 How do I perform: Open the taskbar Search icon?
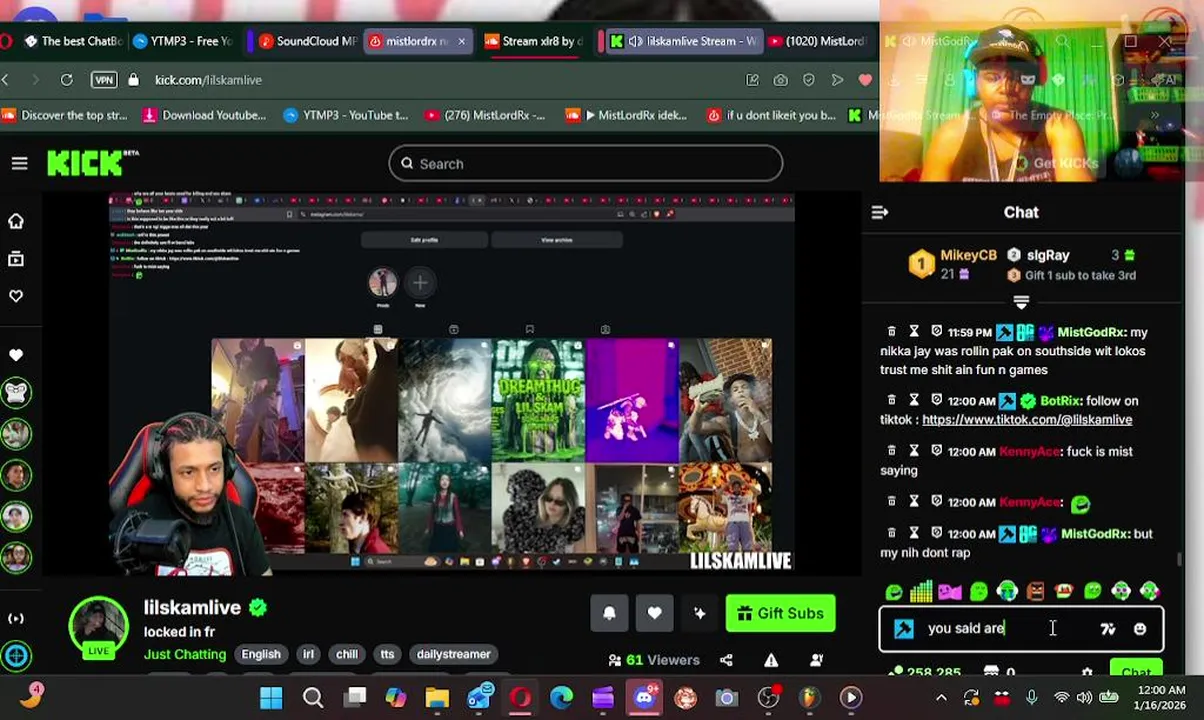(313, 697)
